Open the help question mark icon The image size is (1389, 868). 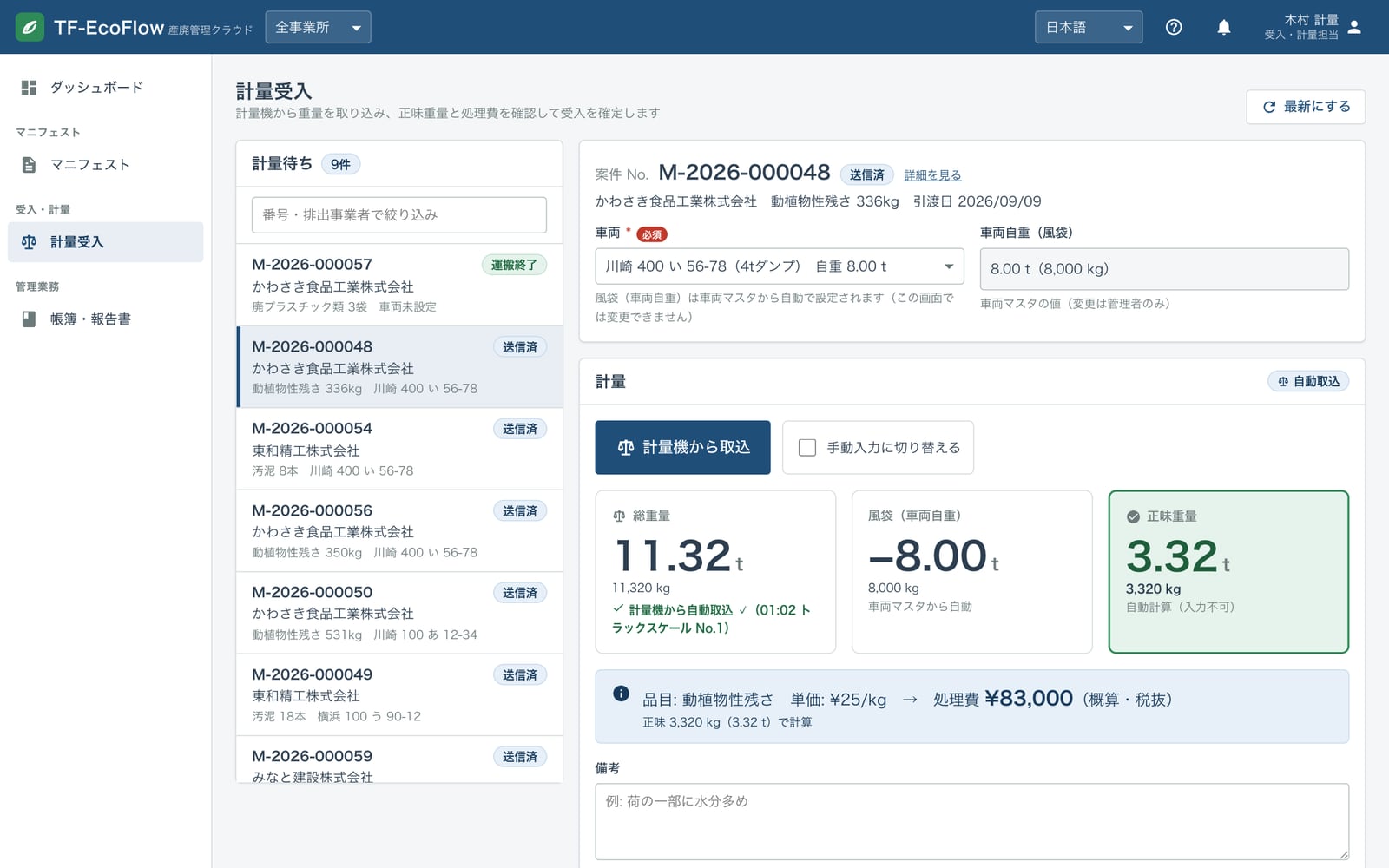1174,27
